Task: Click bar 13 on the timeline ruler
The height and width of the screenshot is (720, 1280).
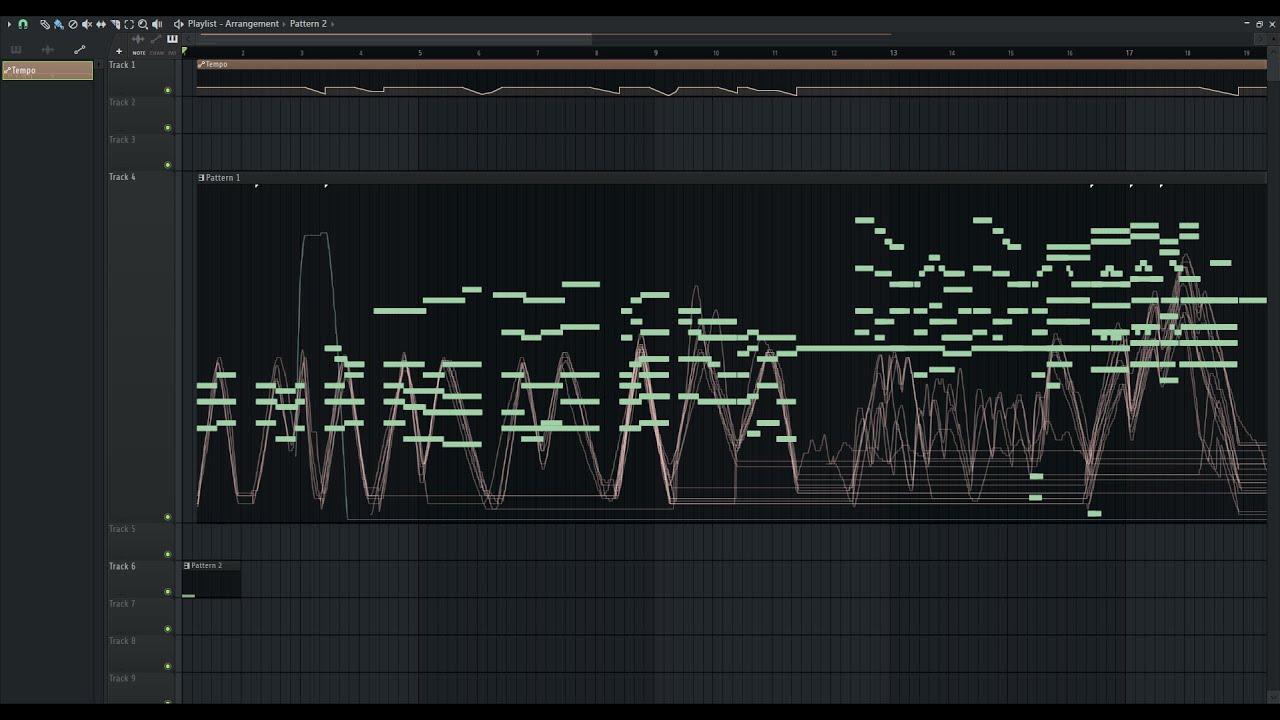Action: 893,52
